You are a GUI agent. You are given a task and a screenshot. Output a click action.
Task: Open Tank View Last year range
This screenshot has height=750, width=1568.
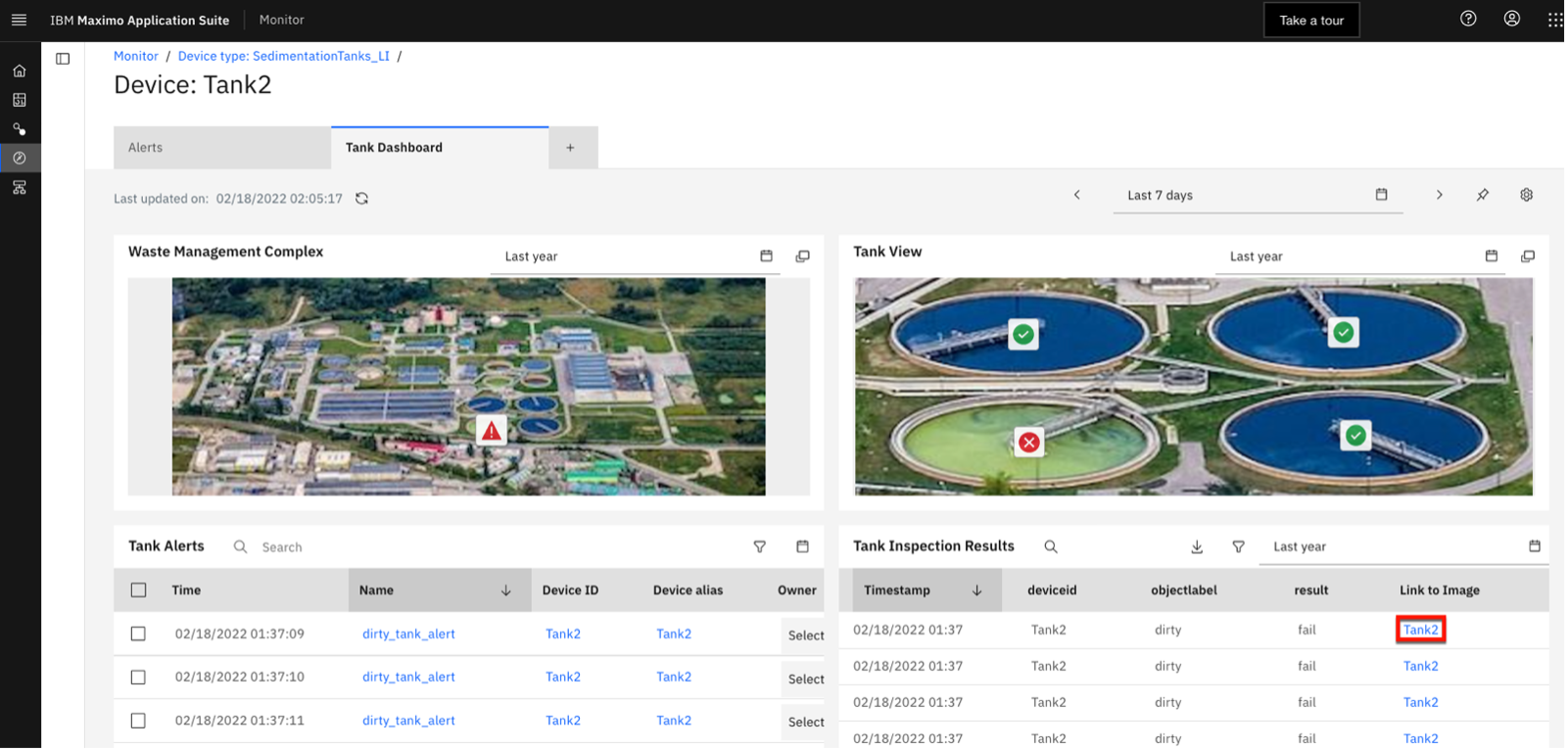point(1359,257)
